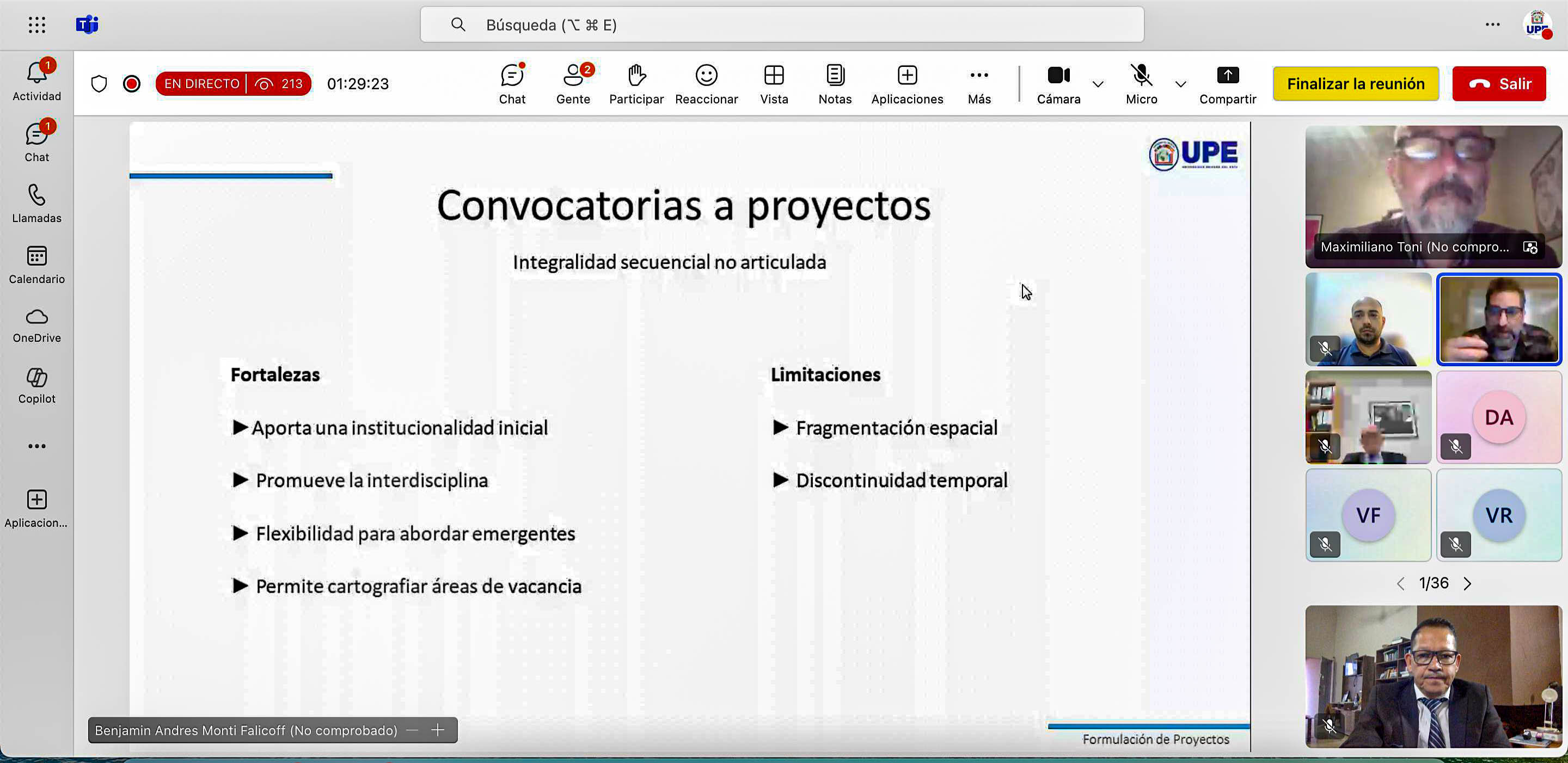Go to Calendario in the sidebar

coord(36,263)
